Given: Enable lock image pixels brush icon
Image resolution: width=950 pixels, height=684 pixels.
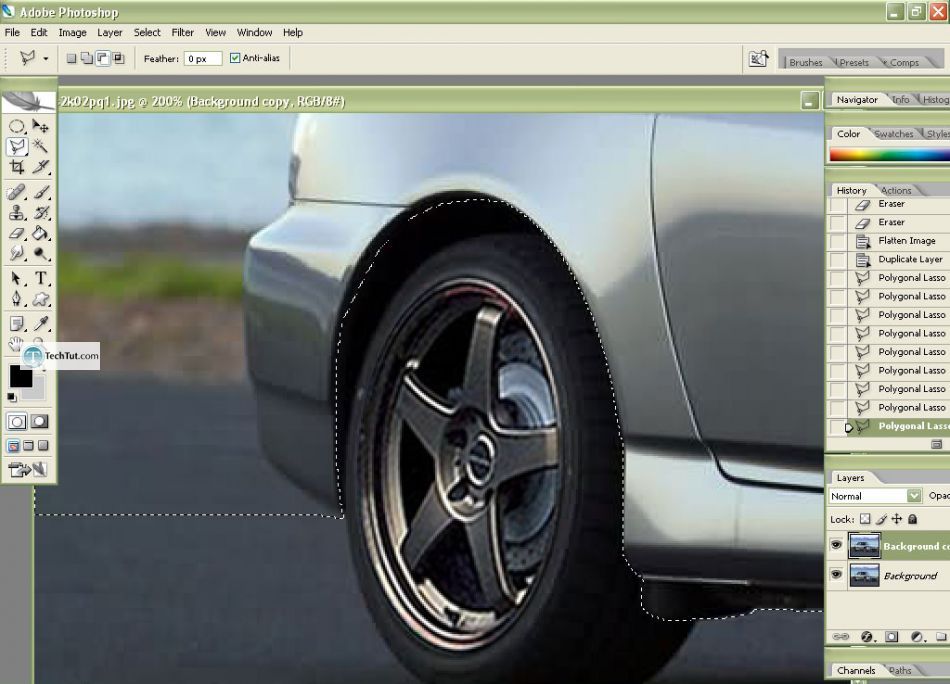Looking at the screenshot, I should [882, 519].
